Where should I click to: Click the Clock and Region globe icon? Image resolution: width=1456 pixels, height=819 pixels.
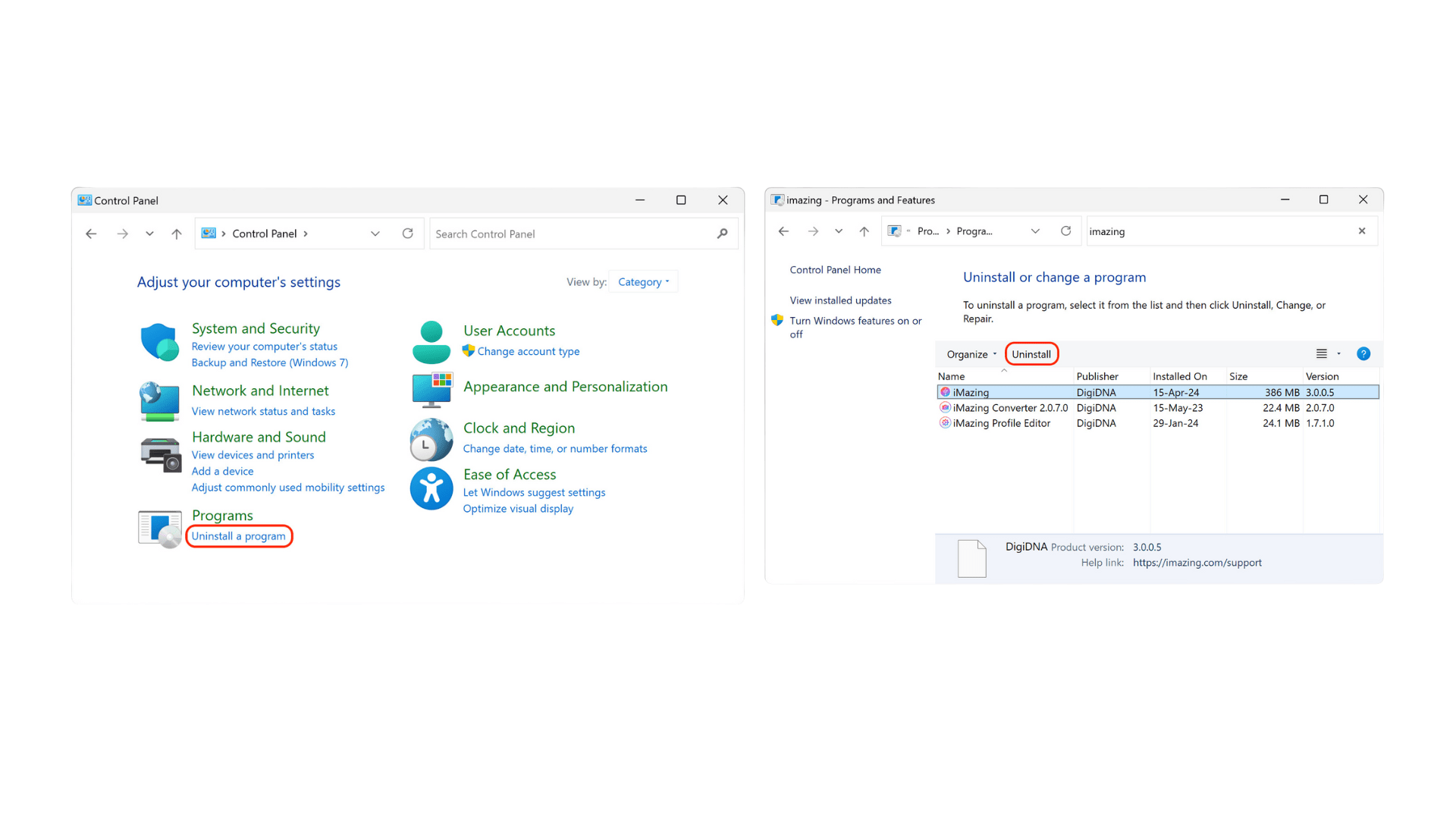click(431, 440)
